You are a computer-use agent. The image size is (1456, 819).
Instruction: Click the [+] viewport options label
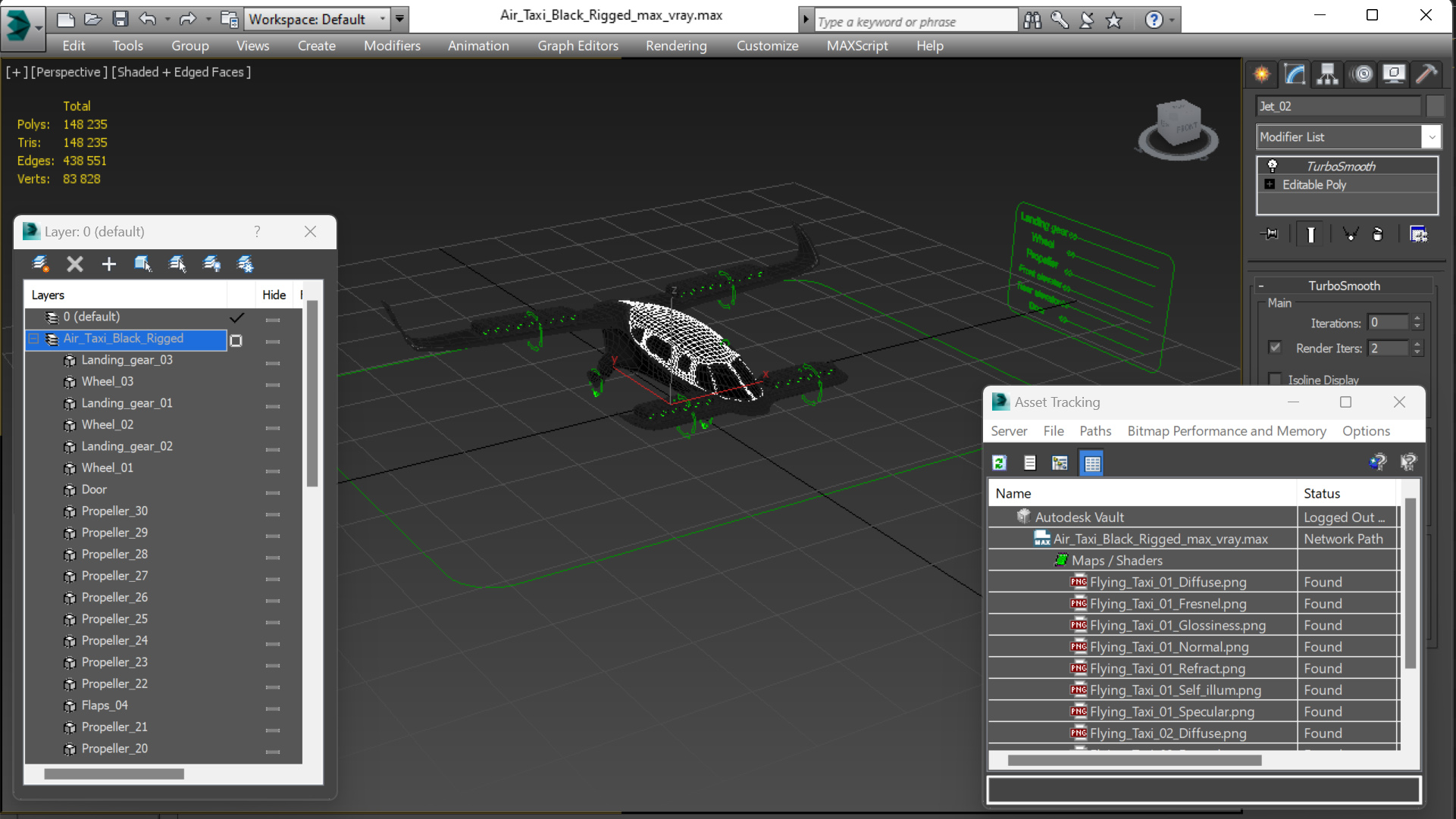pos(17,72)
